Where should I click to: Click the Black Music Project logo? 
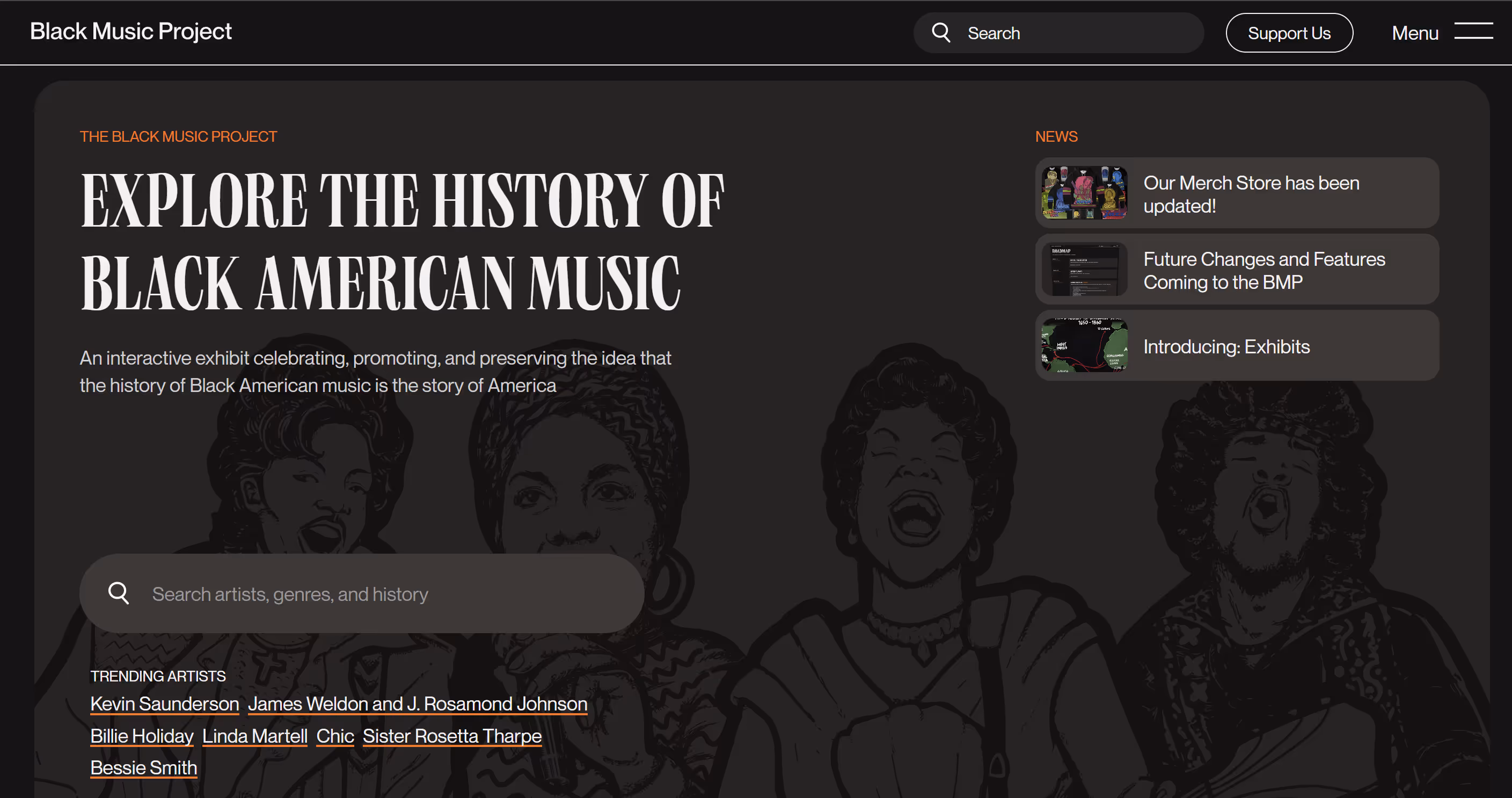click(130, 31)
